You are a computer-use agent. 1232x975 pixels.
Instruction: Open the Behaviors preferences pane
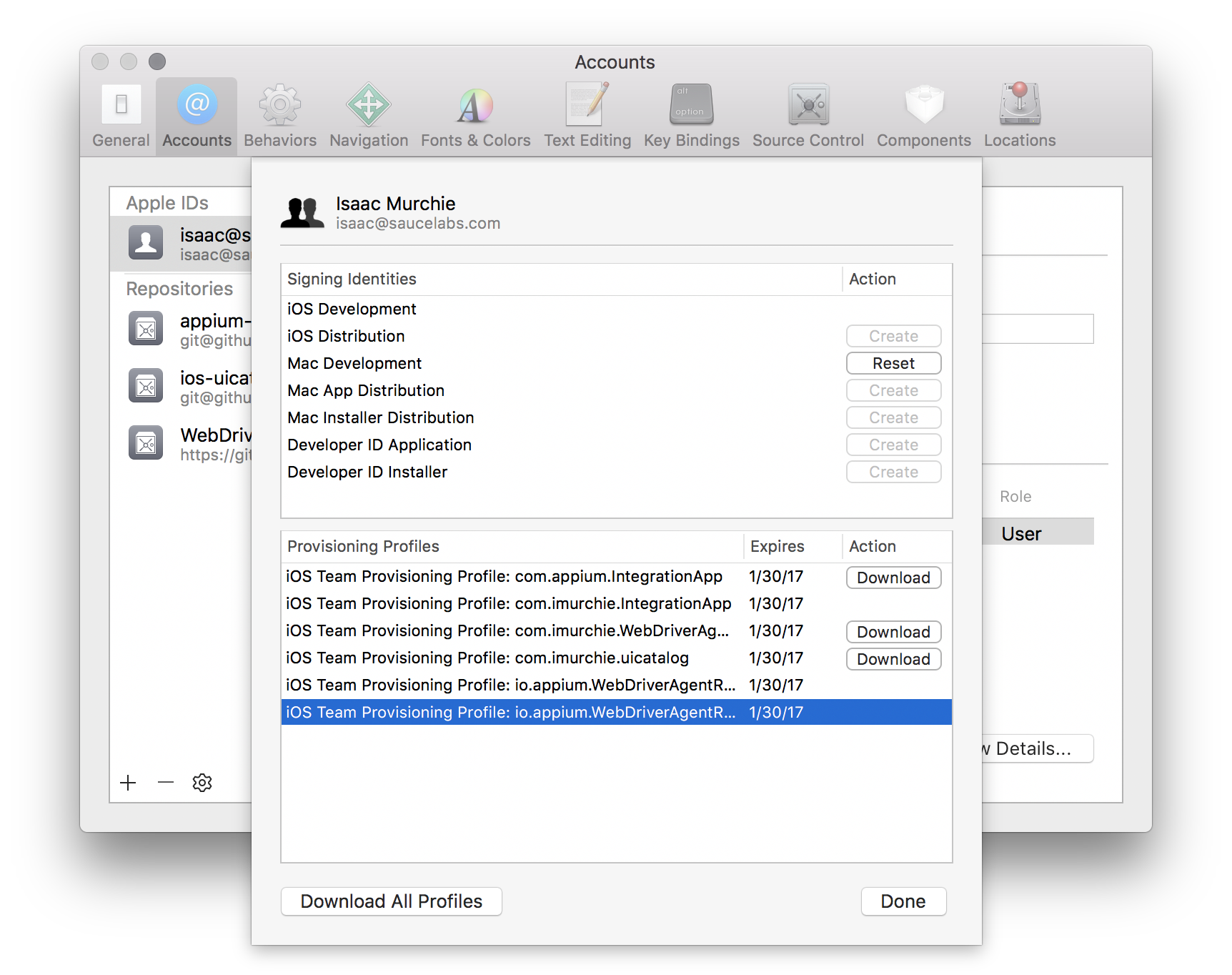[279, 114]
